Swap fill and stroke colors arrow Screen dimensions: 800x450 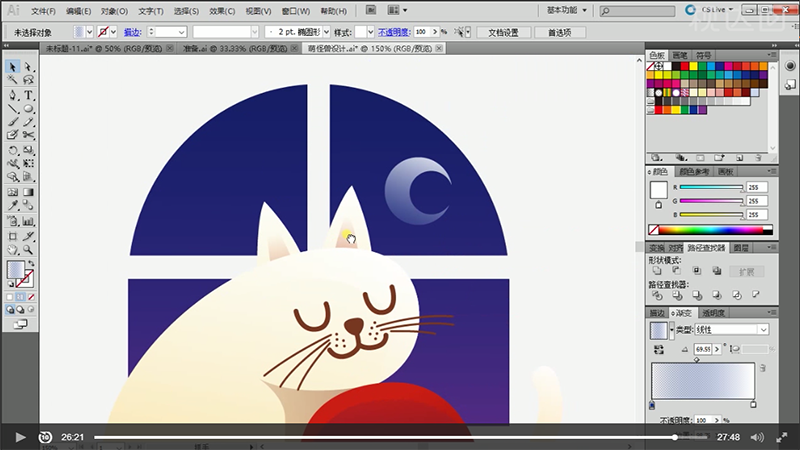pyautogui.click(x=31, y=263)
